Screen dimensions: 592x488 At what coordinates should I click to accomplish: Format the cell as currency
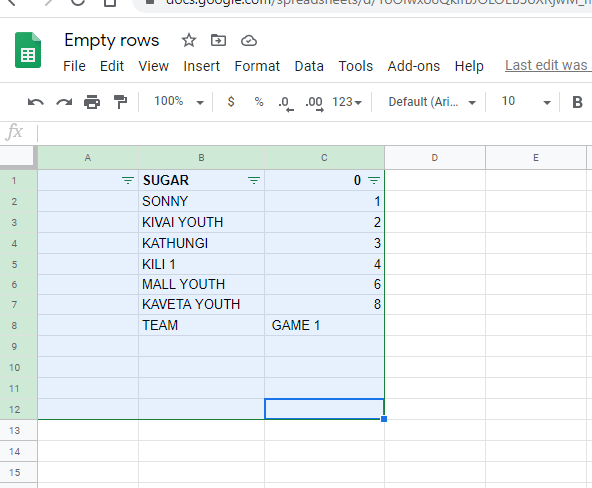point(231,102)
